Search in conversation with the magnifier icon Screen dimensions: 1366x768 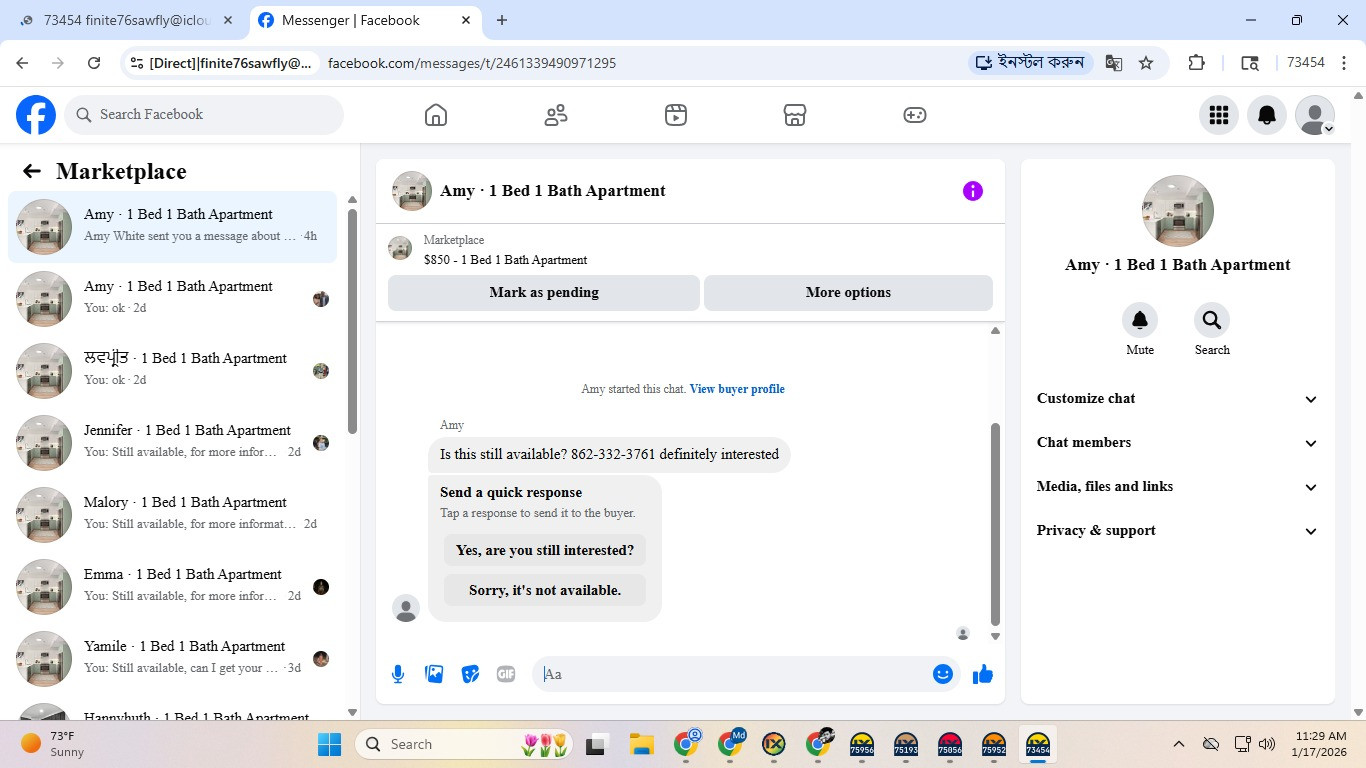coord(1212,320)
